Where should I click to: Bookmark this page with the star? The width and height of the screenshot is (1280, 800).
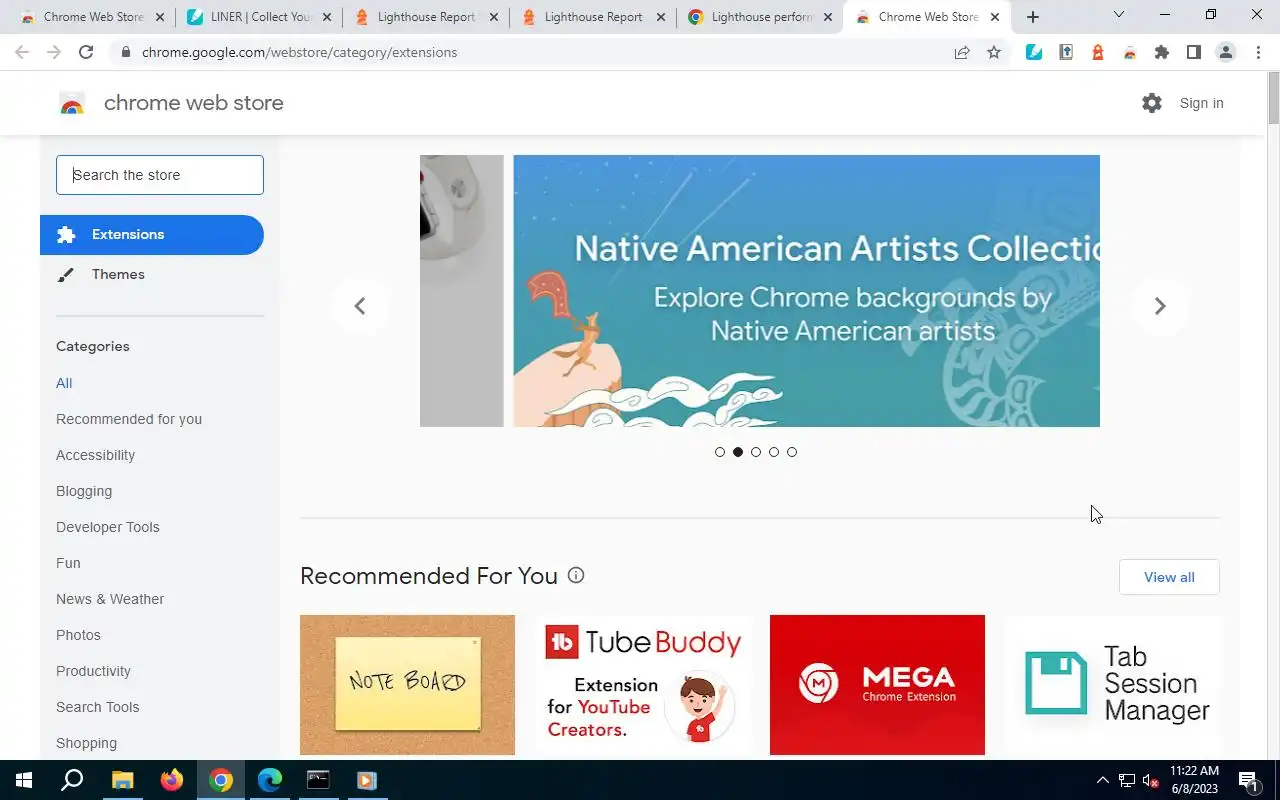[x=994, y=52]
